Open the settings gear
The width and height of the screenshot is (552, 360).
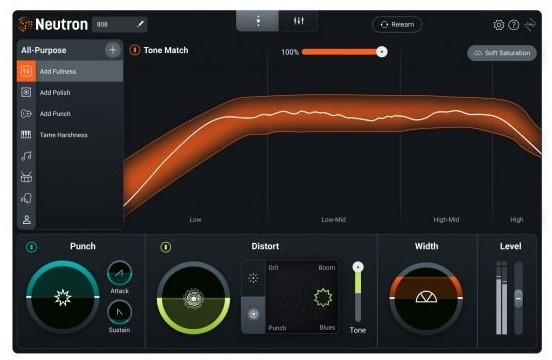pos(498,25)
